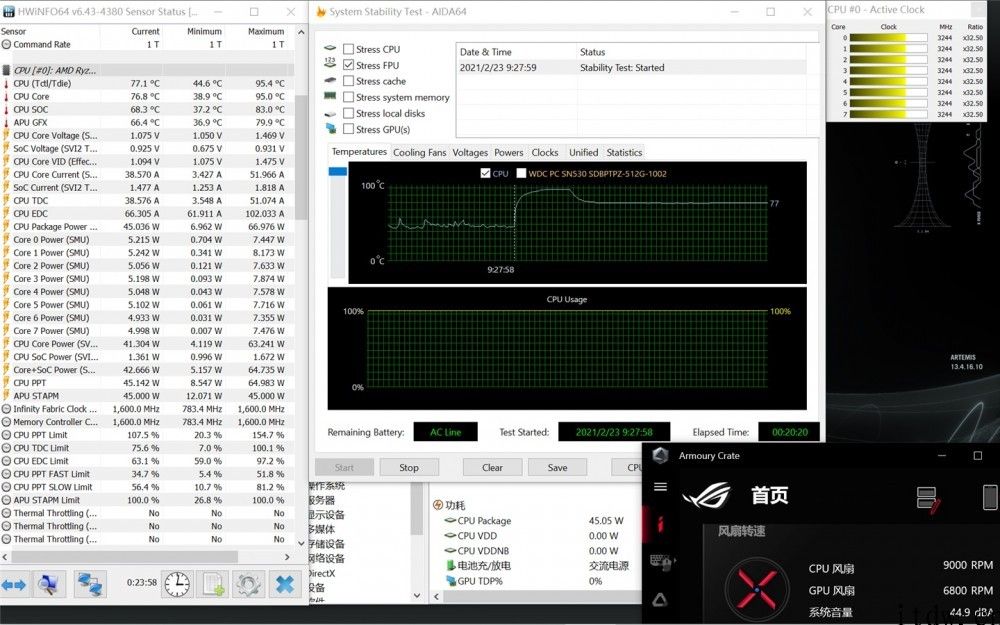Uncheck the Stress FPU checkbox
This screenshot has height=625, width=1000.
pos(348,65)
